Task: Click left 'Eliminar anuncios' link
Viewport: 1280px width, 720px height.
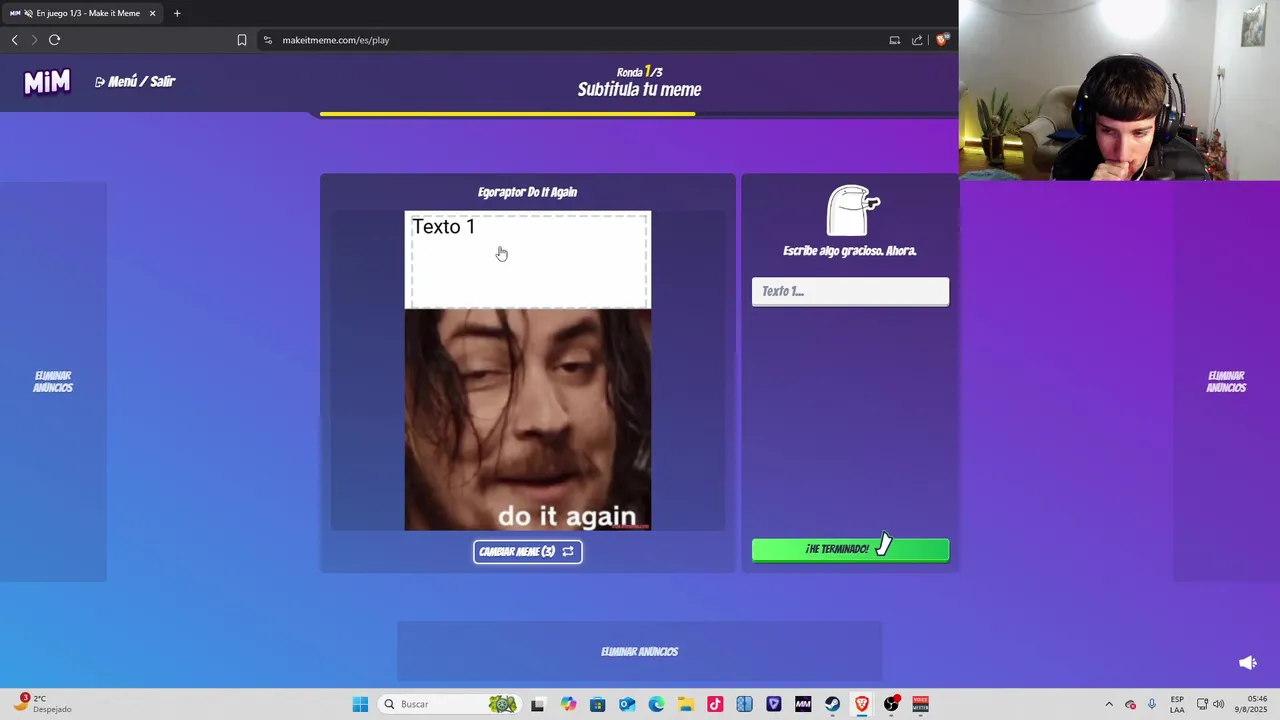Action: 53,382
